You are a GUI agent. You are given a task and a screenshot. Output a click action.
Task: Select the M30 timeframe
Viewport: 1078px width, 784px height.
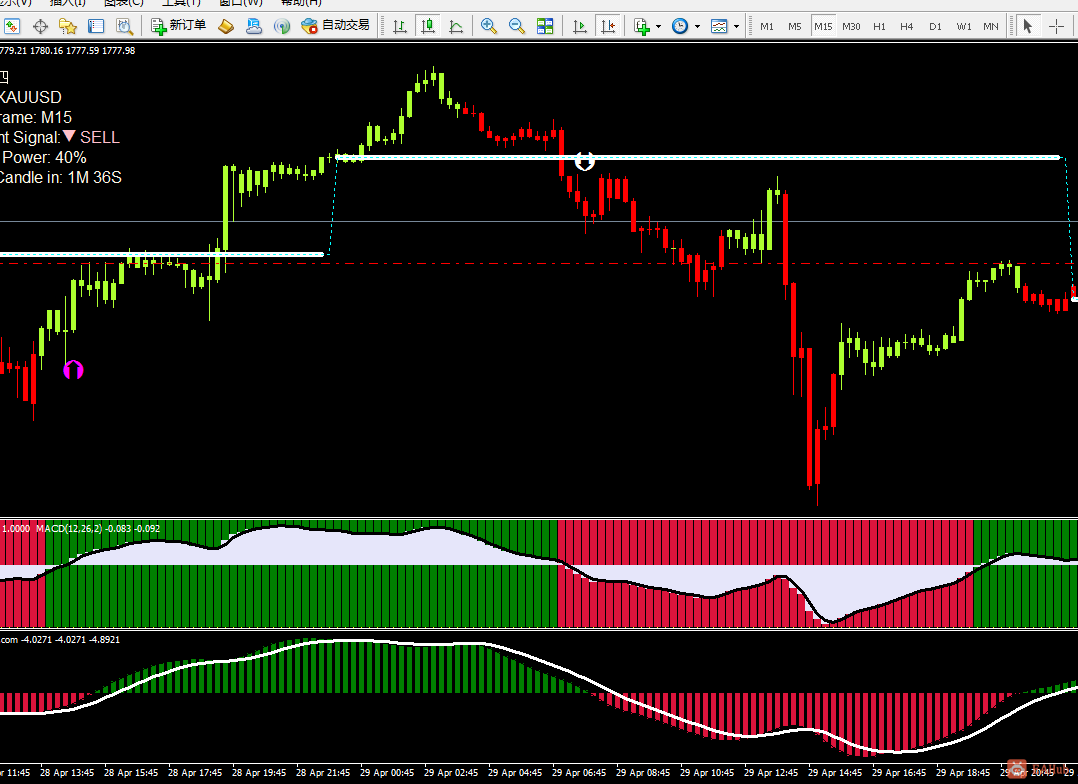(851, 26)
